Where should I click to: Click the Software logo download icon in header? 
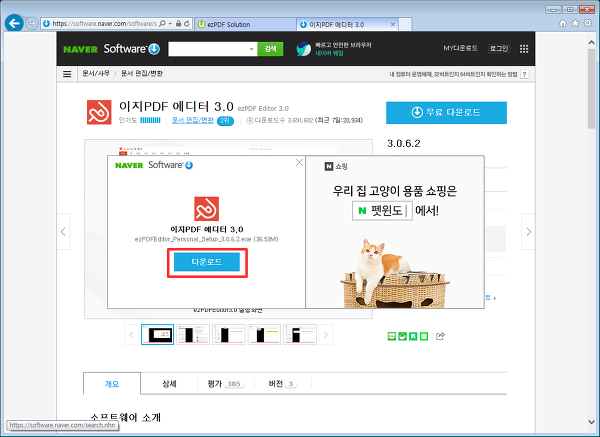[x=154, y=49]
